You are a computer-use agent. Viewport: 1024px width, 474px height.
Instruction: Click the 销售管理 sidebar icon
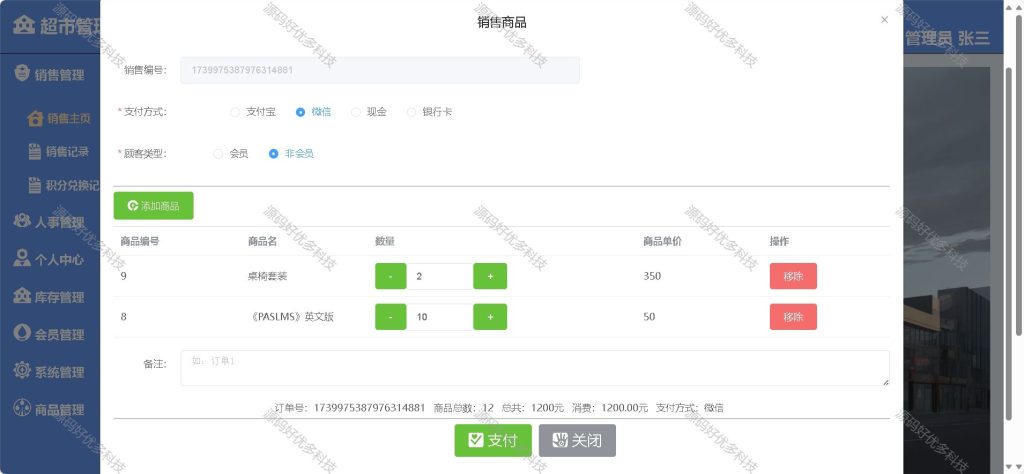click(x=22, y=72)
